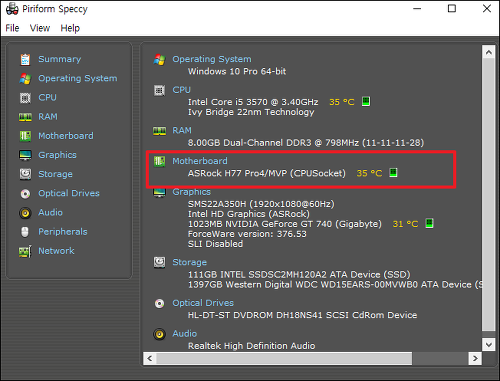The width and height of the screenshot is (500, 381).
Task: Show RAM details from the sidebar
Action: point(48,117)
